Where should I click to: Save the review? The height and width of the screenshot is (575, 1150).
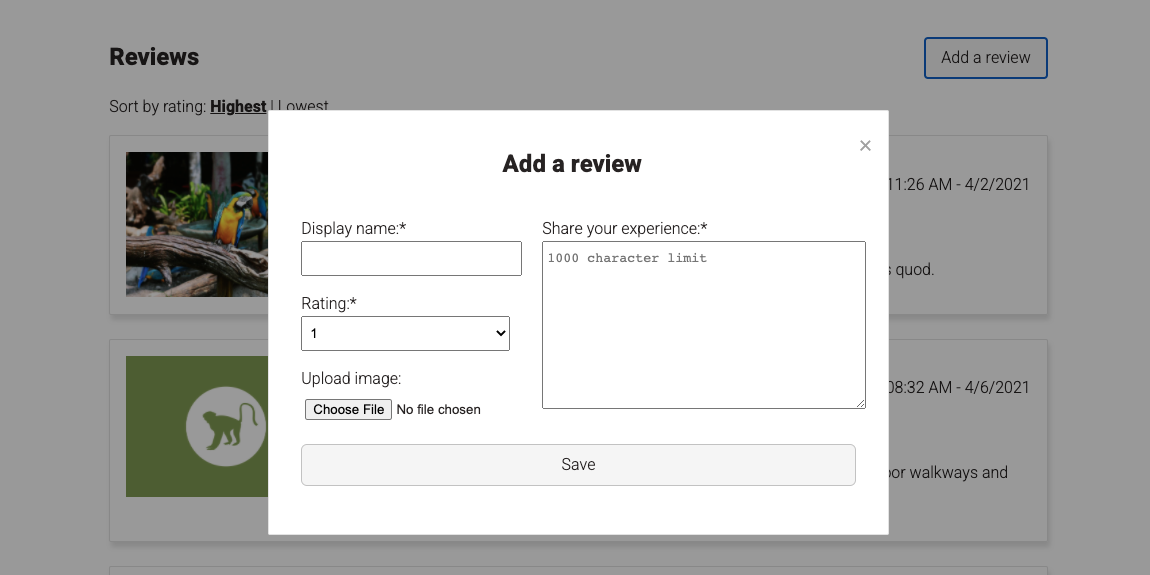[x=578, y=464]
